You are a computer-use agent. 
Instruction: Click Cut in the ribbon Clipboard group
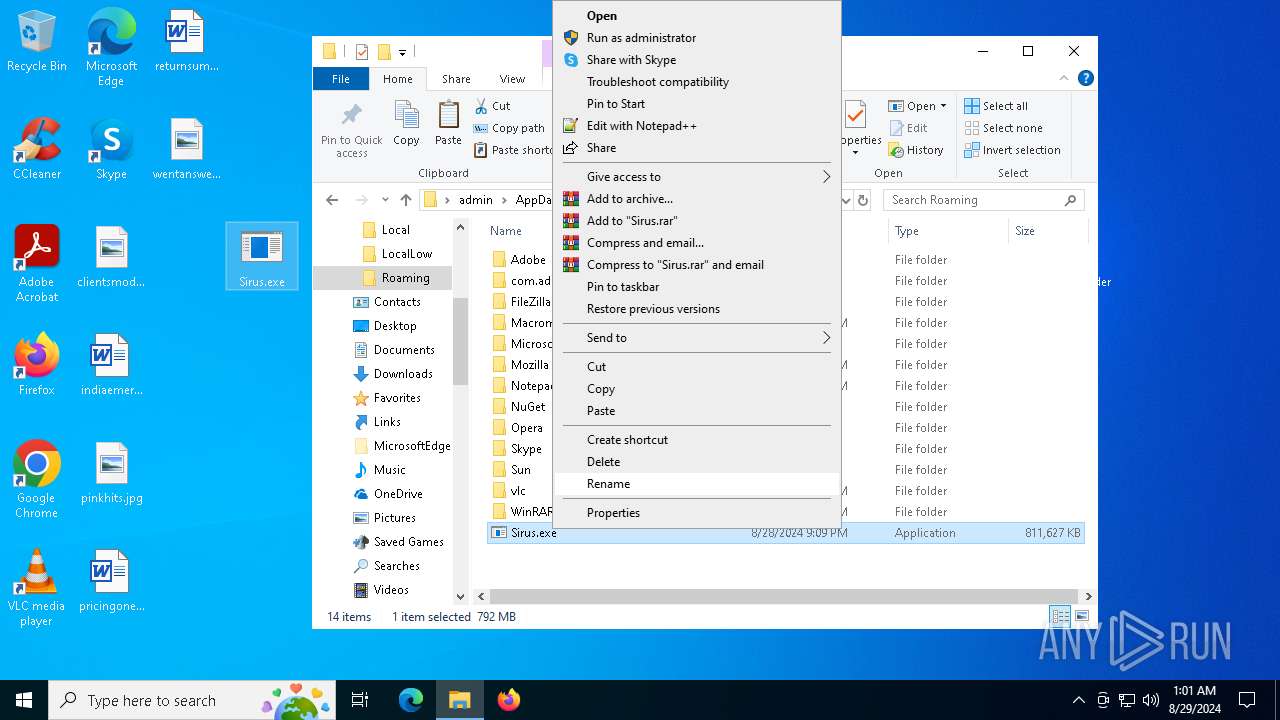(x=492, y=106)
